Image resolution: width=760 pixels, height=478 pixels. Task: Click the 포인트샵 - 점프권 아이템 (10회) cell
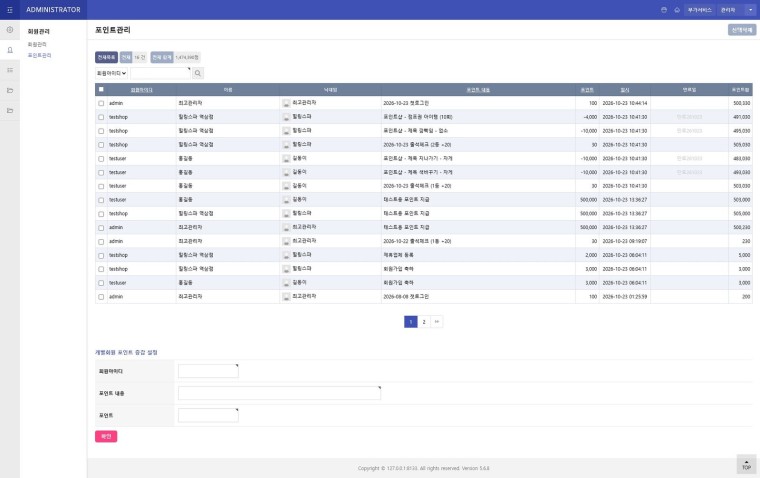point(418,117)
